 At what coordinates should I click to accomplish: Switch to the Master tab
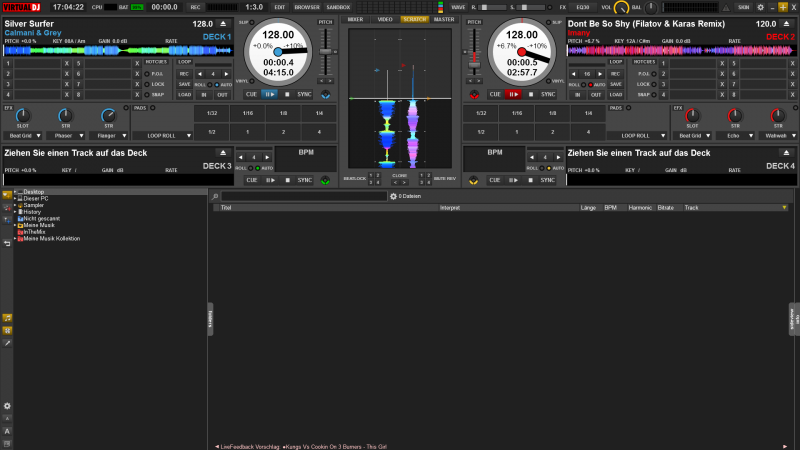pyautogui.click(x=444, y=19)
